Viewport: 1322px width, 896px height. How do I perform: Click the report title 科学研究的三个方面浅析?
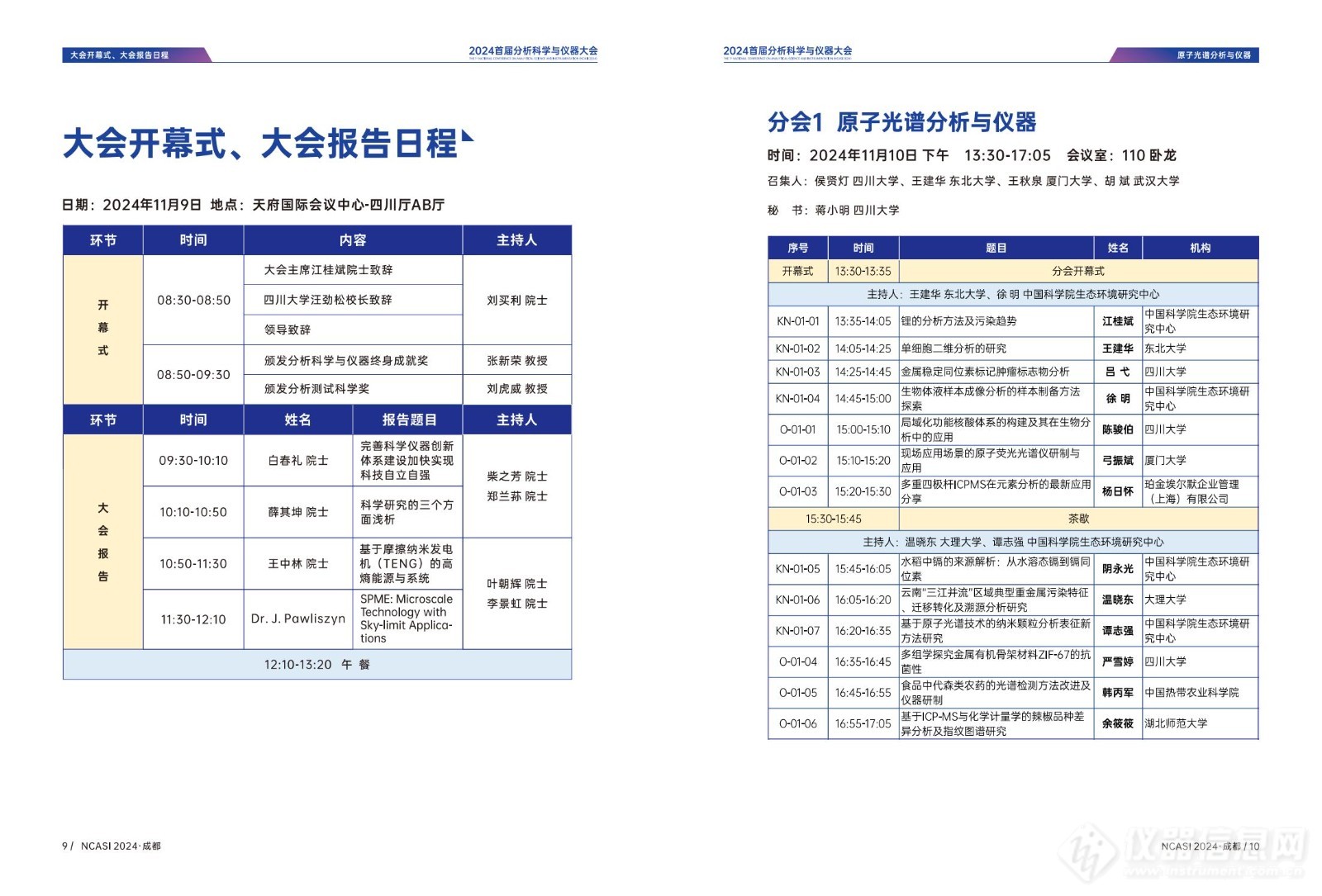coord(407,512)
